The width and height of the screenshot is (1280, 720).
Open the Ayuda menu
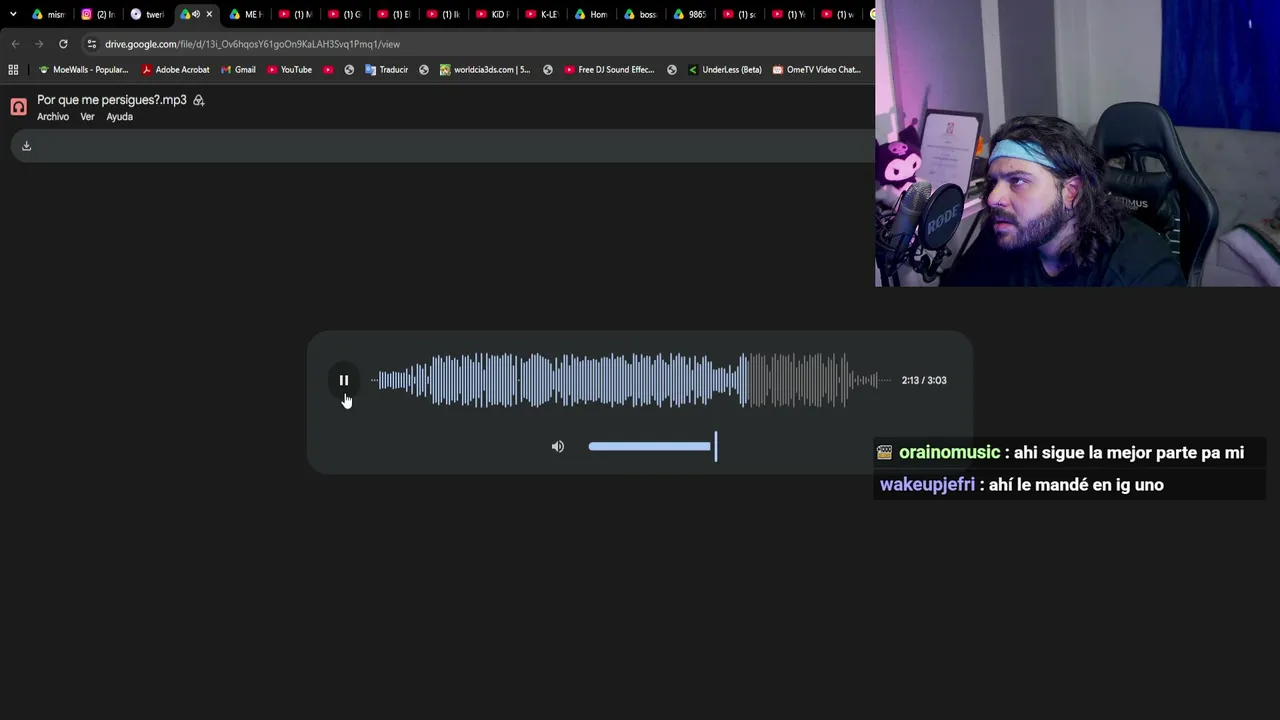coord(119,117)
